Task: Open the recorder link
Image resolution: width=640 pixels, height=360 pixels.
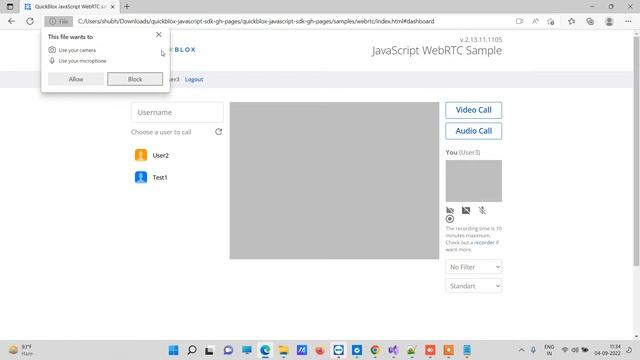Action: 484,242
